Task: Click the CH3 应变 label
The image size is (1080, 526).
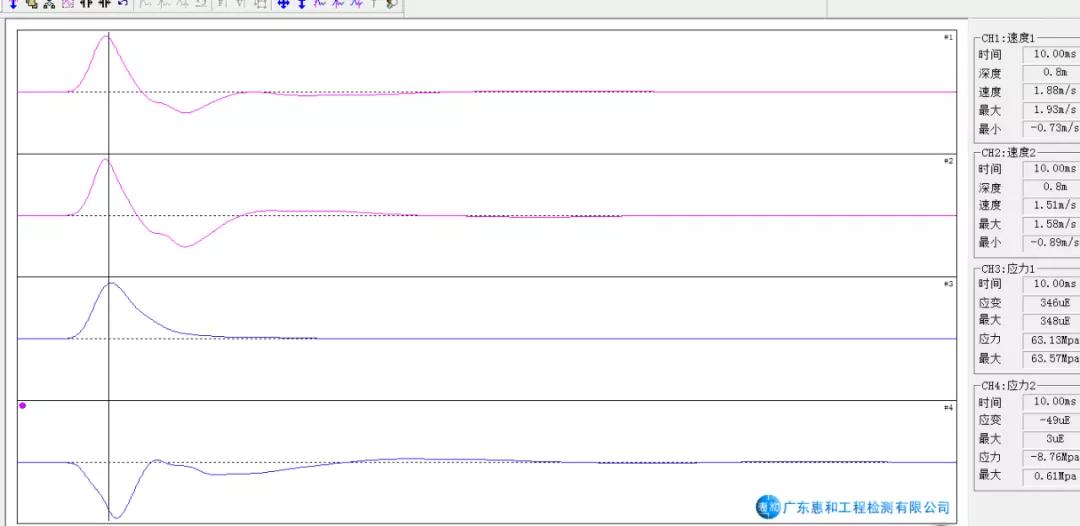Action: [990, 303]
